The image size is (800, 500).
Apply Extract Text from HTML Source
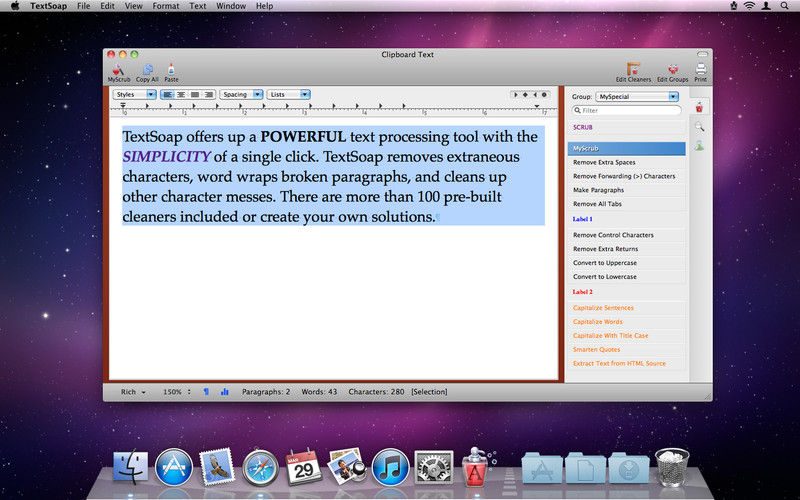click(627, 363)
